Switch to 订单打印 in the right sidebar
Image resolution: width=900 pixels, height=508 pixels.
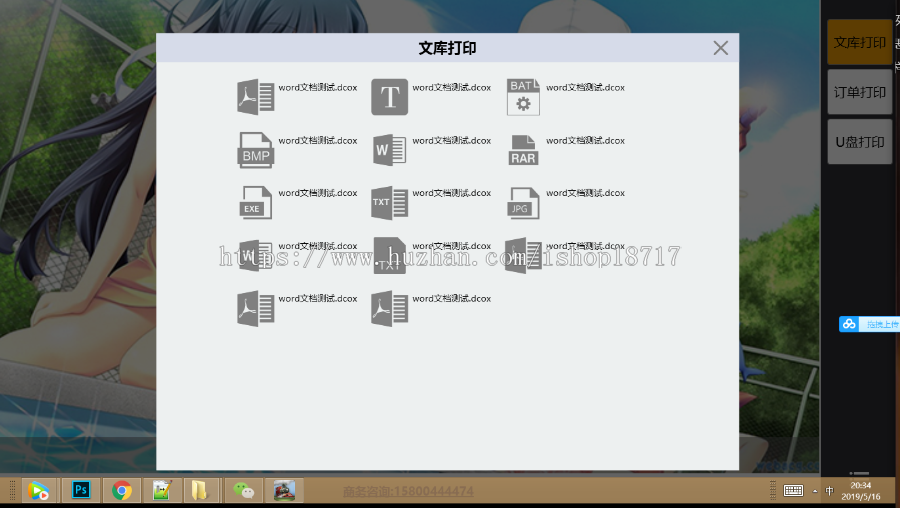(859, 92)
